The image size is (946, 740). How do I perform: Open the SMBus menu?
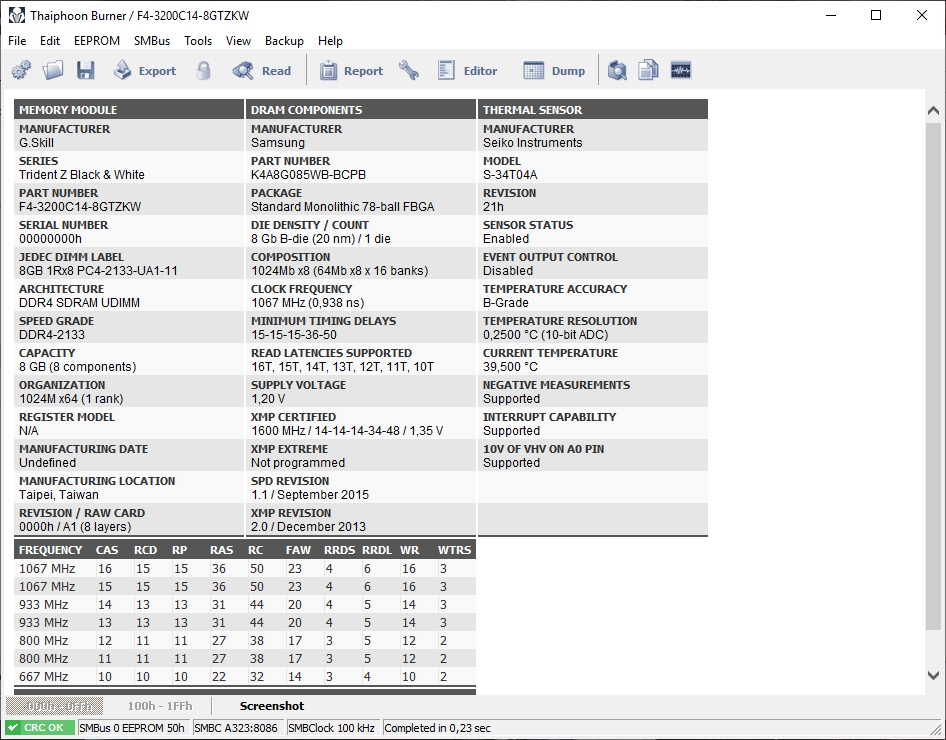152,41
